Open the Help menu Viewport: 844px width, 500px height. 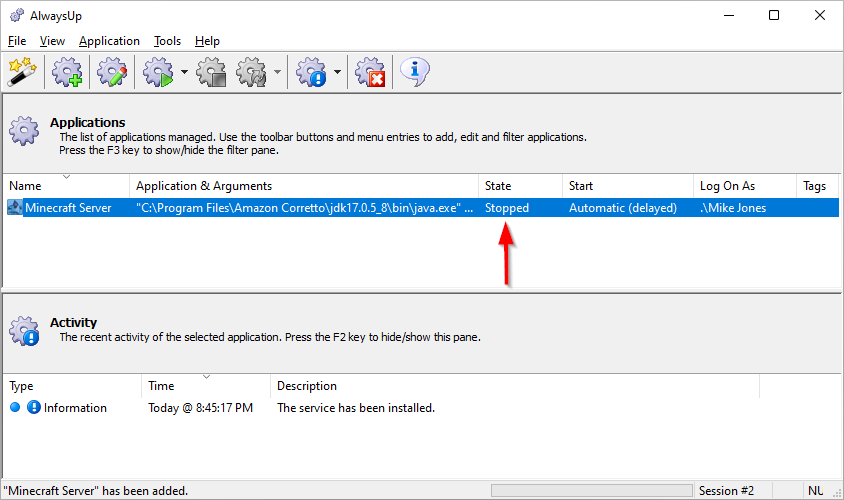(207, 41)
